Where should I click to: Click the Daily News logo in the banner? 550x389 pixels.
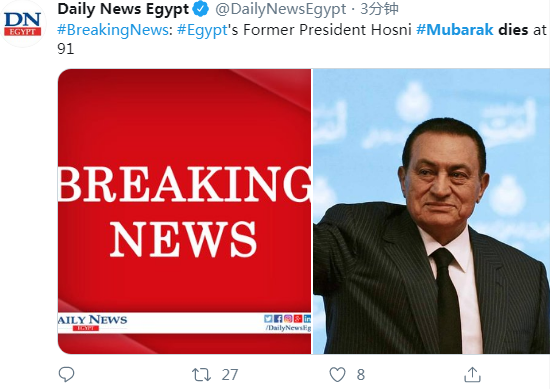92,322
